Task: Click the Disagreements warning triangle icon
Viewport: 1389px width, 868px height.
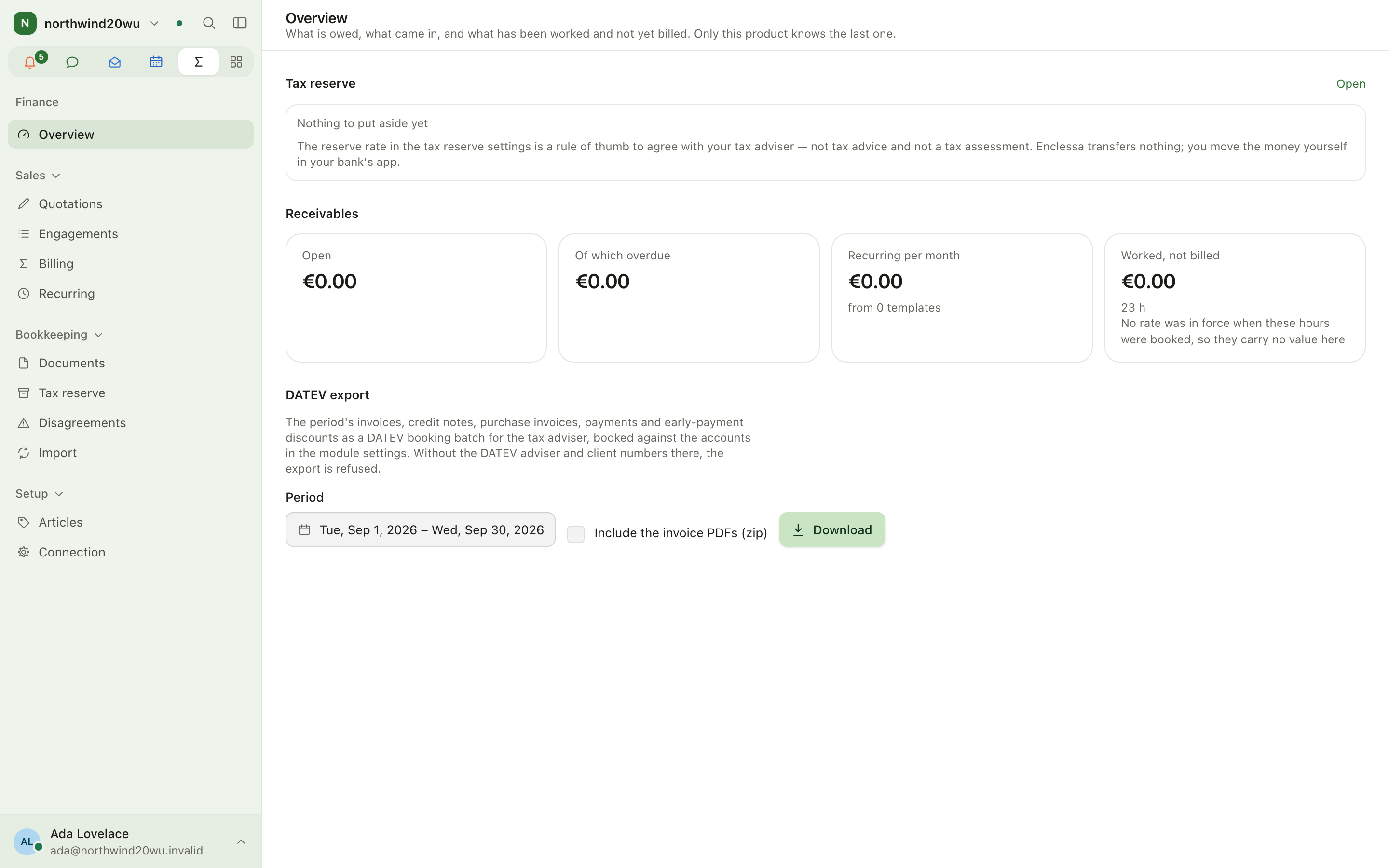Action: [x=24, y=422]
